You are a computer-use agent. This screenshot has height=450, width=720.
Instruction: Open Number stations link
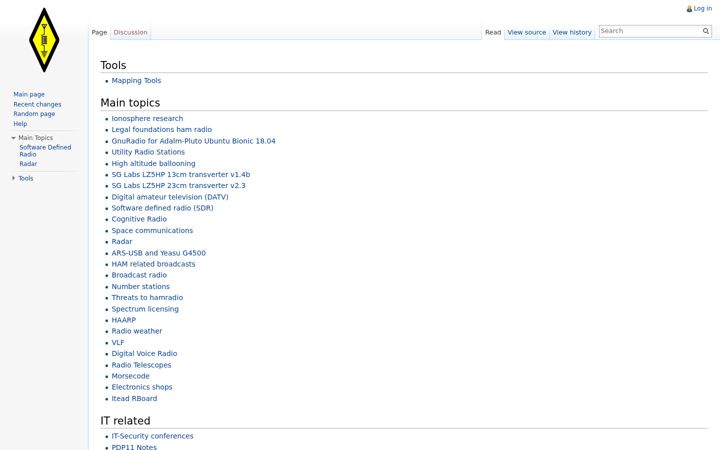(141, 287)
